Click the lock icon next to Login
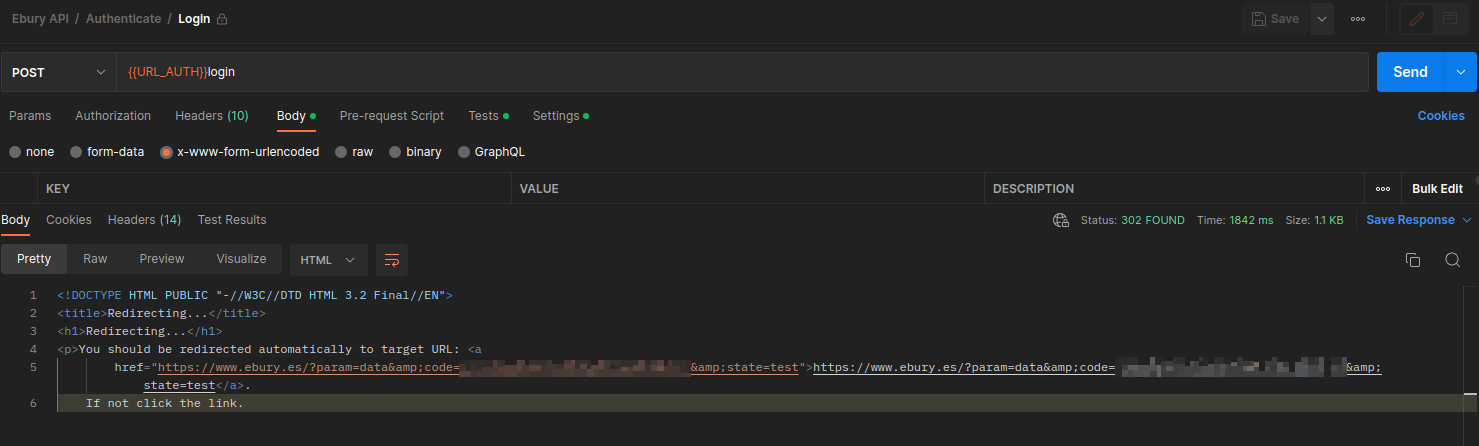The image size is (1479, 446). pyautogui.click(x=222, y=19)
